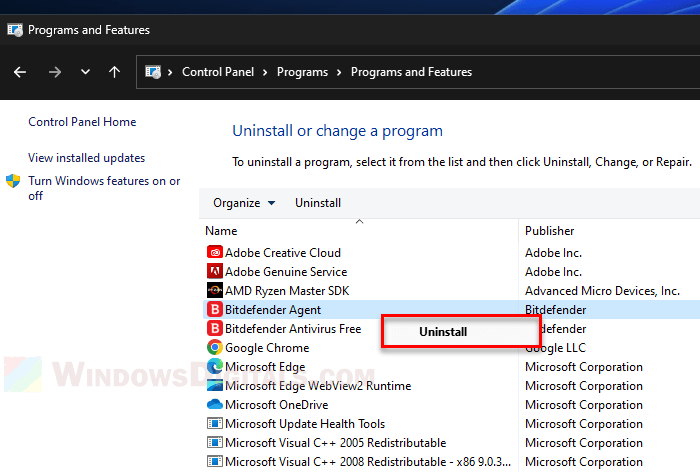Open Turn Windows features on or off
The height and width of the screenshot is (472, 700).
tap(104, 188)
